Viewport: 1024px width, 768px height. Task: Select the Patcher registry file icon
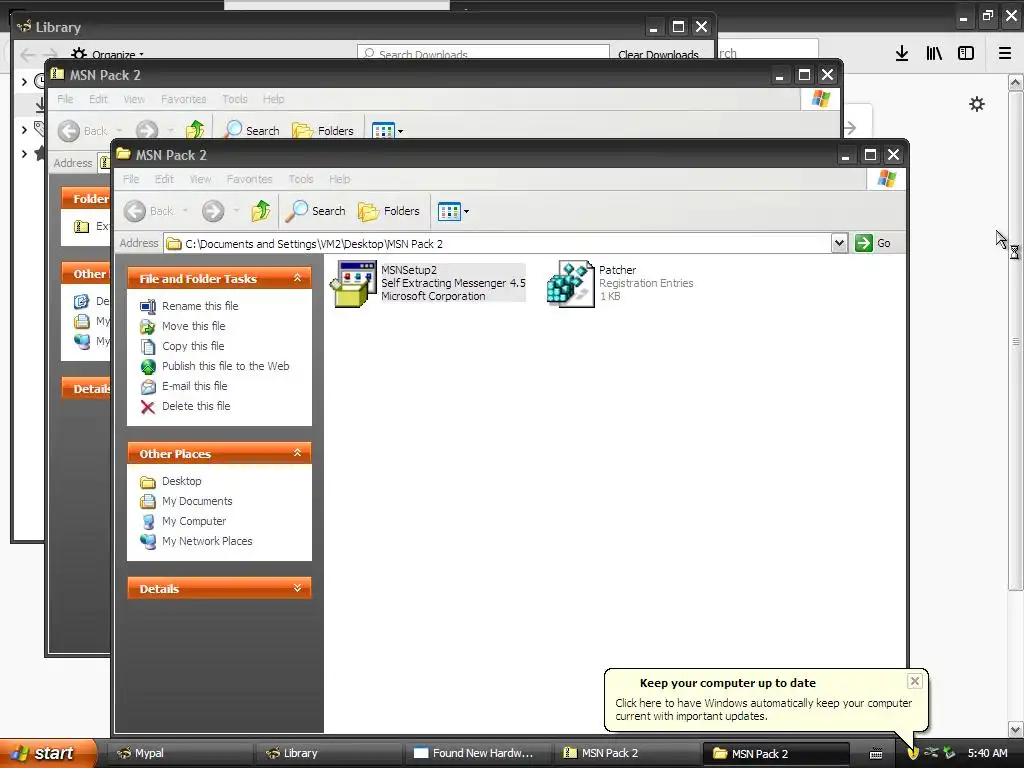click(570, 283)
